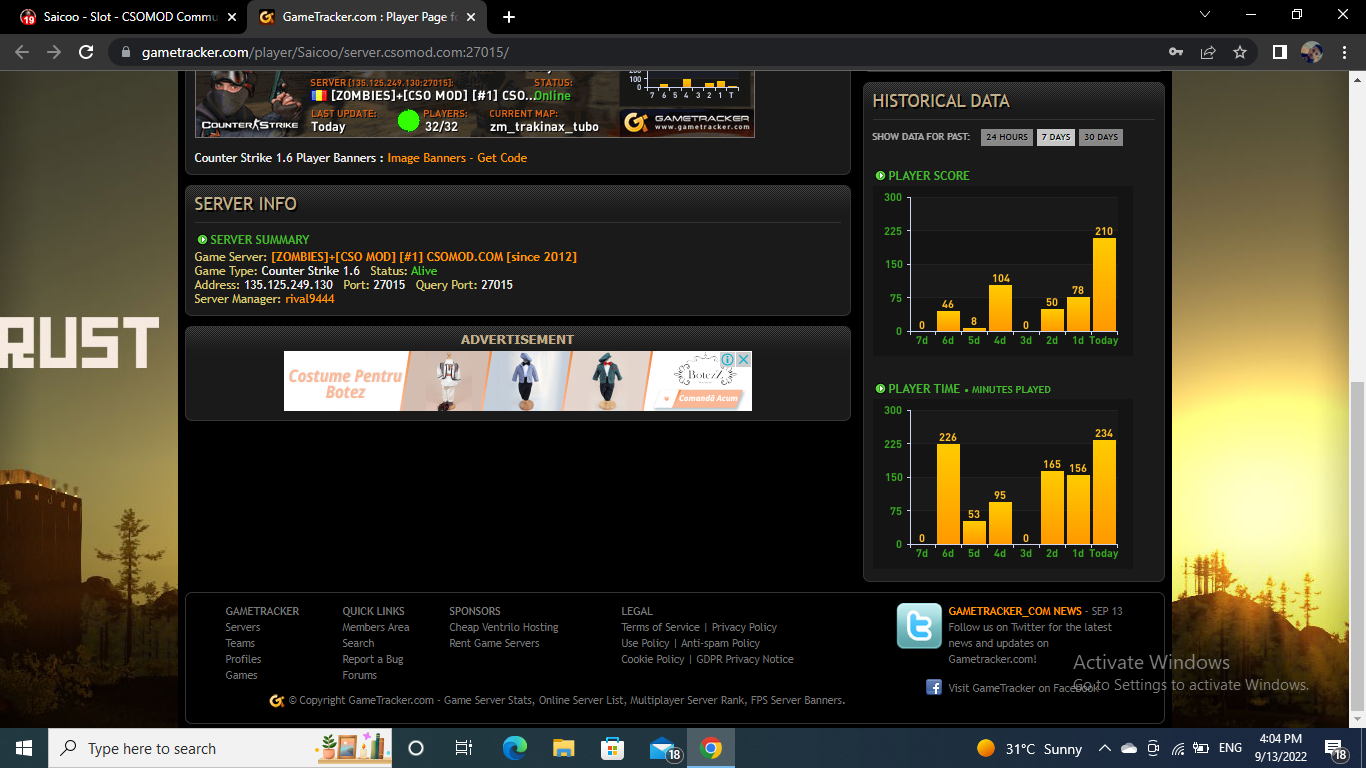The height and width of the screenshot is (768, 1366).
Task: Launch Microsoft Edge from taskbar
Action: (x=514, y=748)
